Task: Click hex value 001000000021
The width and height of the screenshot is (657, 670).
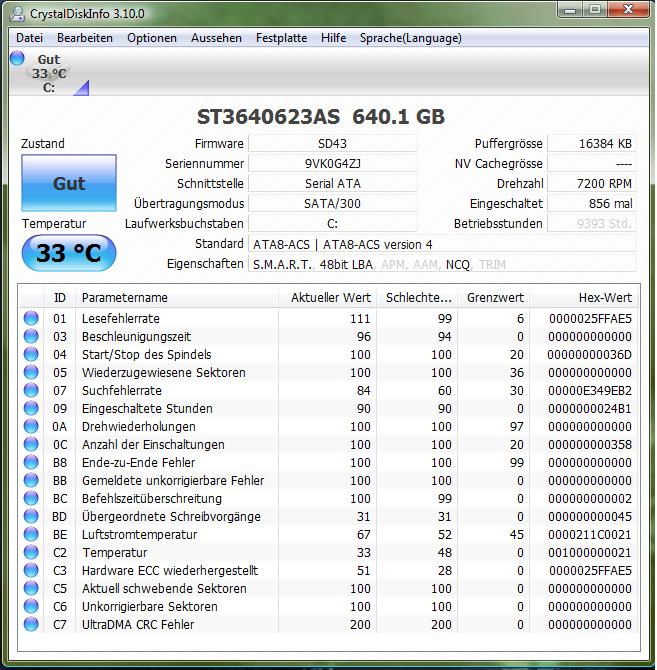Action: 590,552
